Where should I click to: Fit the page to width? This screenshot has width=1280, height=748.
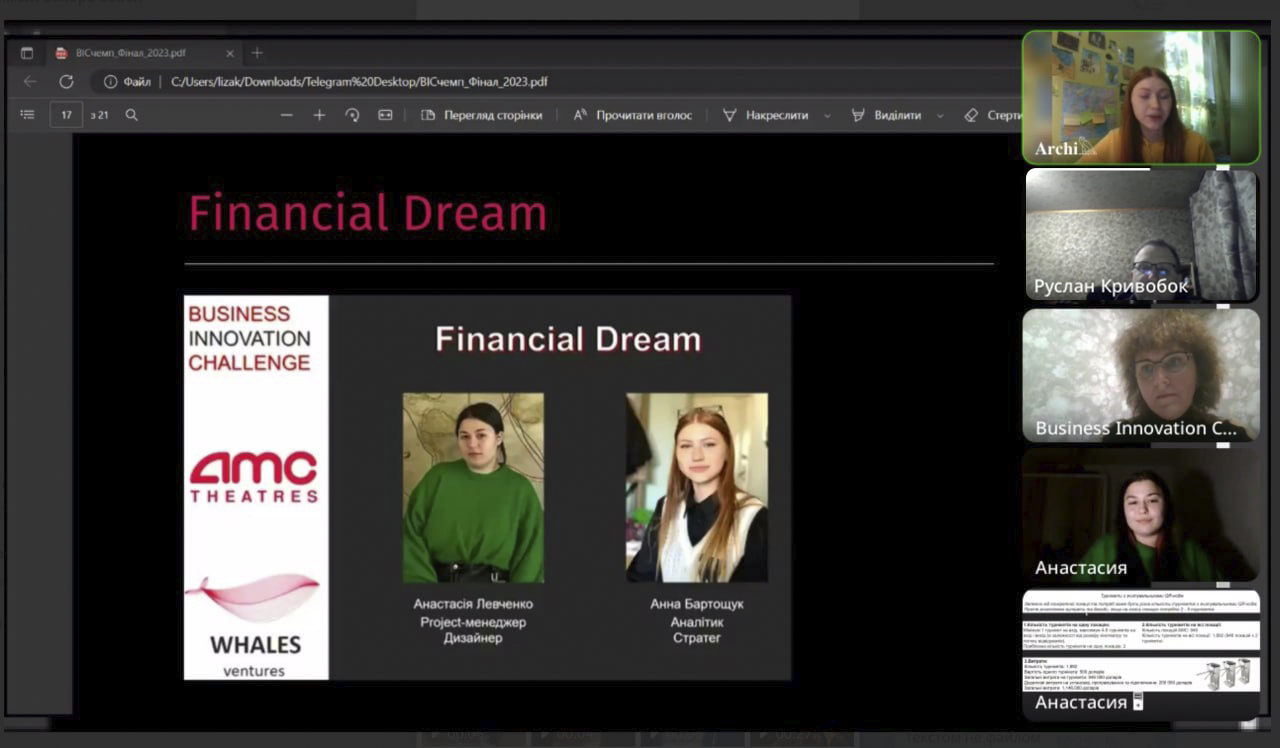[x=385, y=115]
